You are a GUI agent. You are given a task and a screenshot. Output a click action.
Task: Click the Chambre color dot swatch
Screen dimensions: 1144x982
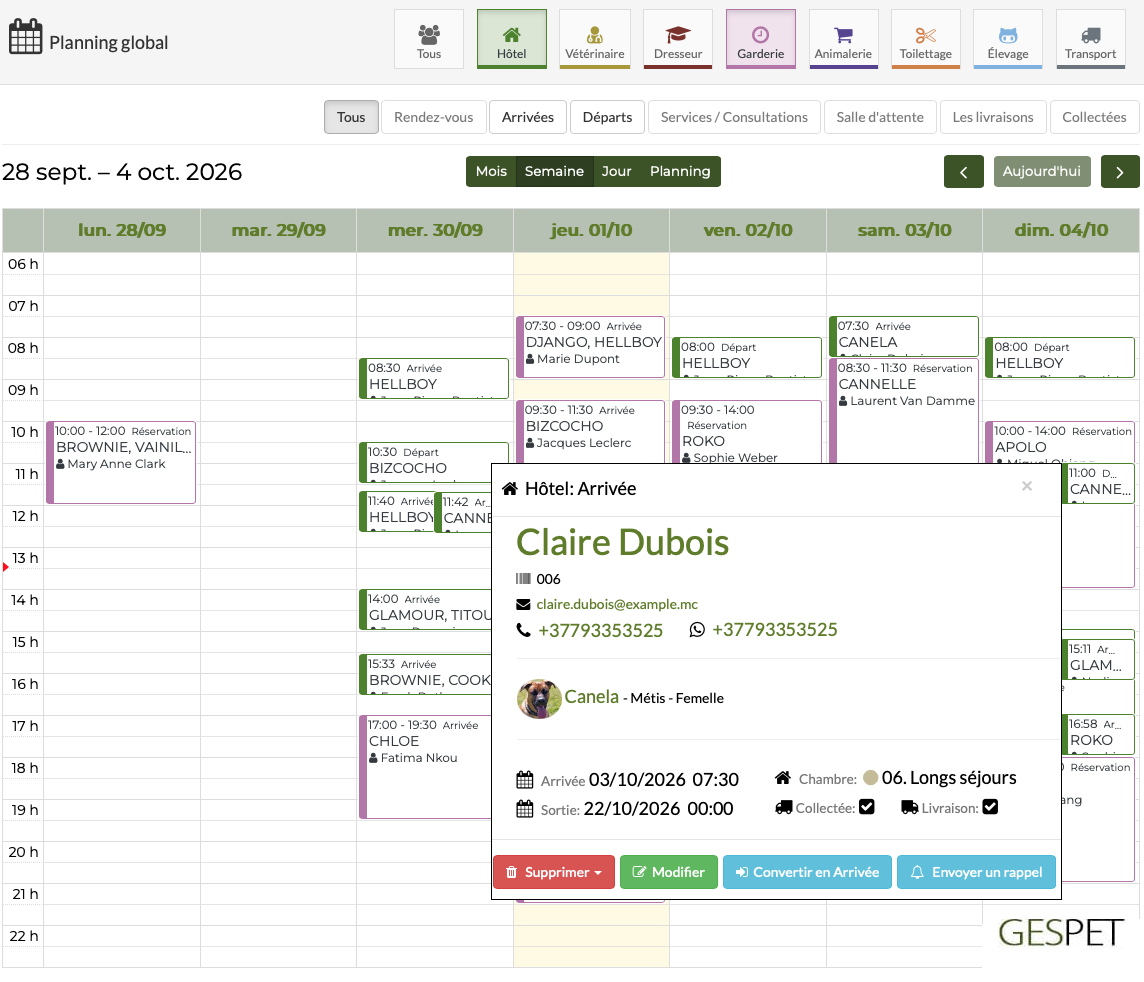tap(870, 778)
